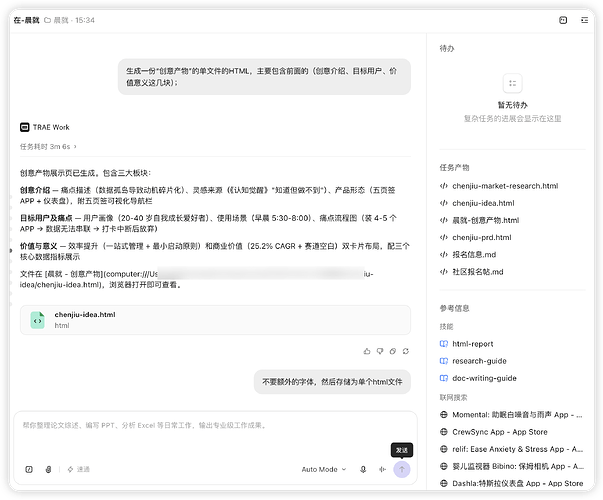Image resolution: width=603 pixels, height=500 pixels.
Task: Click the copy response icon
Action: pos(393,351)
